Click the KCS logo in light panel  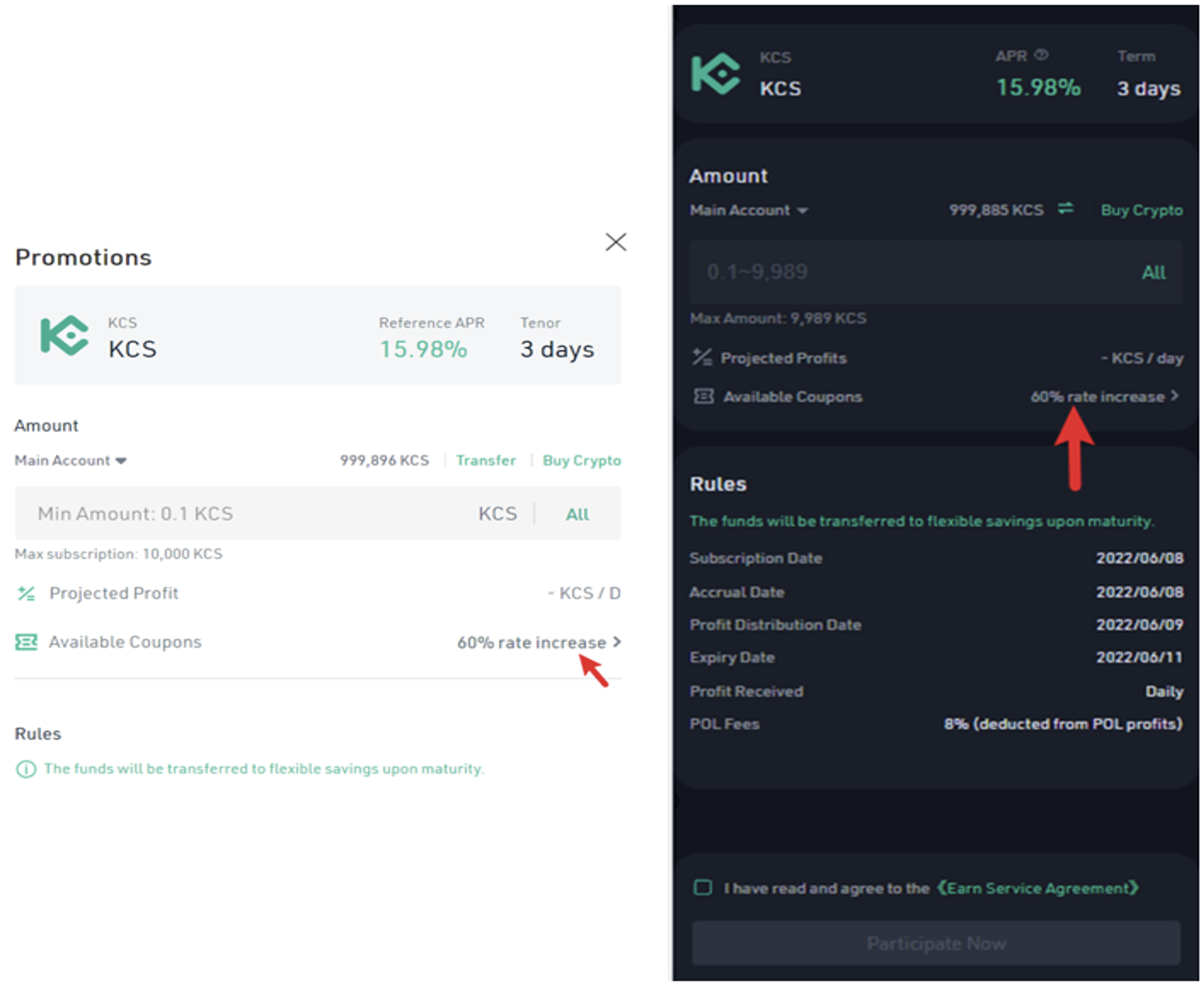(64, 336)
